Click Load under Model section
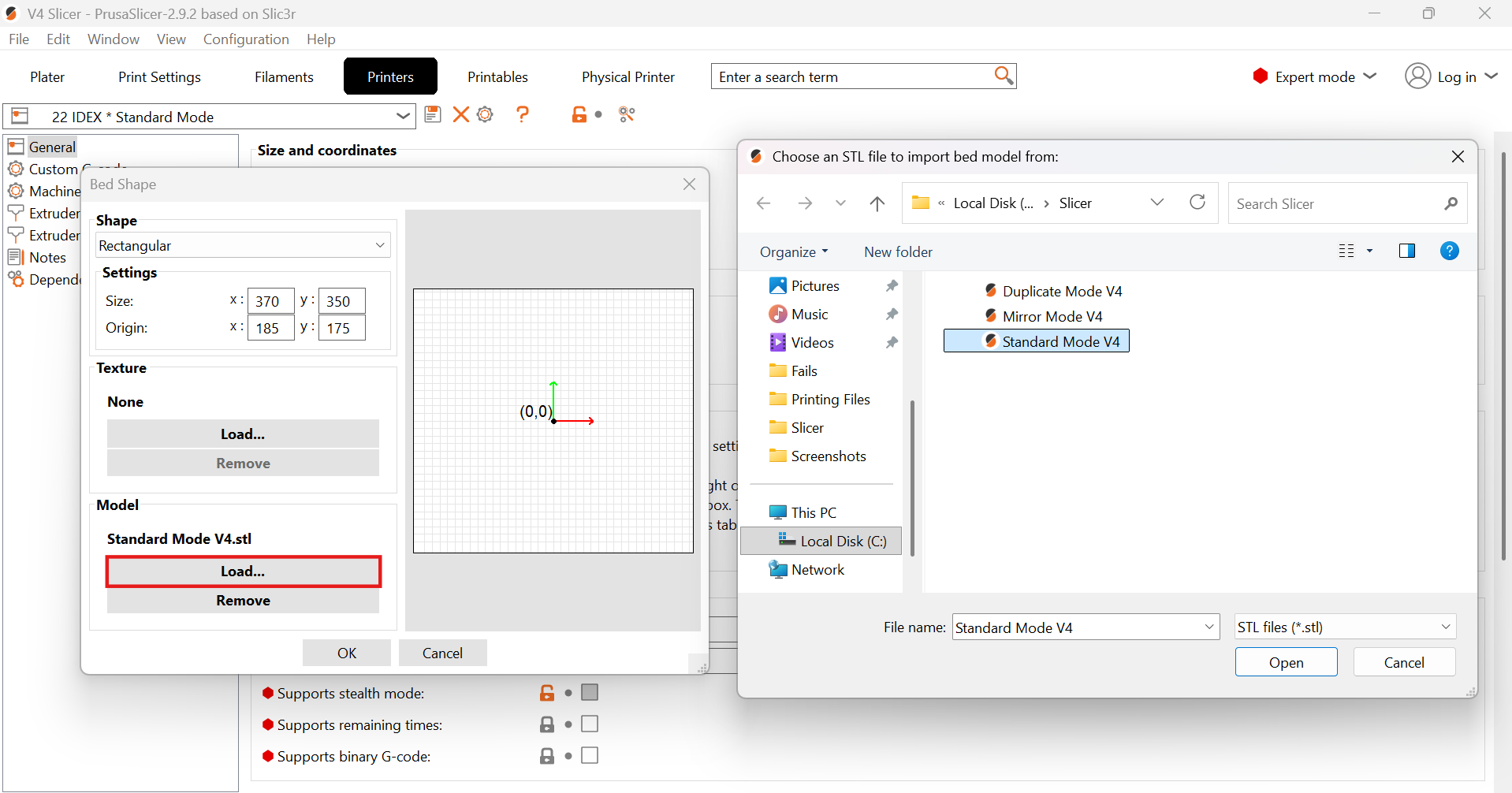 pos(243,571)
